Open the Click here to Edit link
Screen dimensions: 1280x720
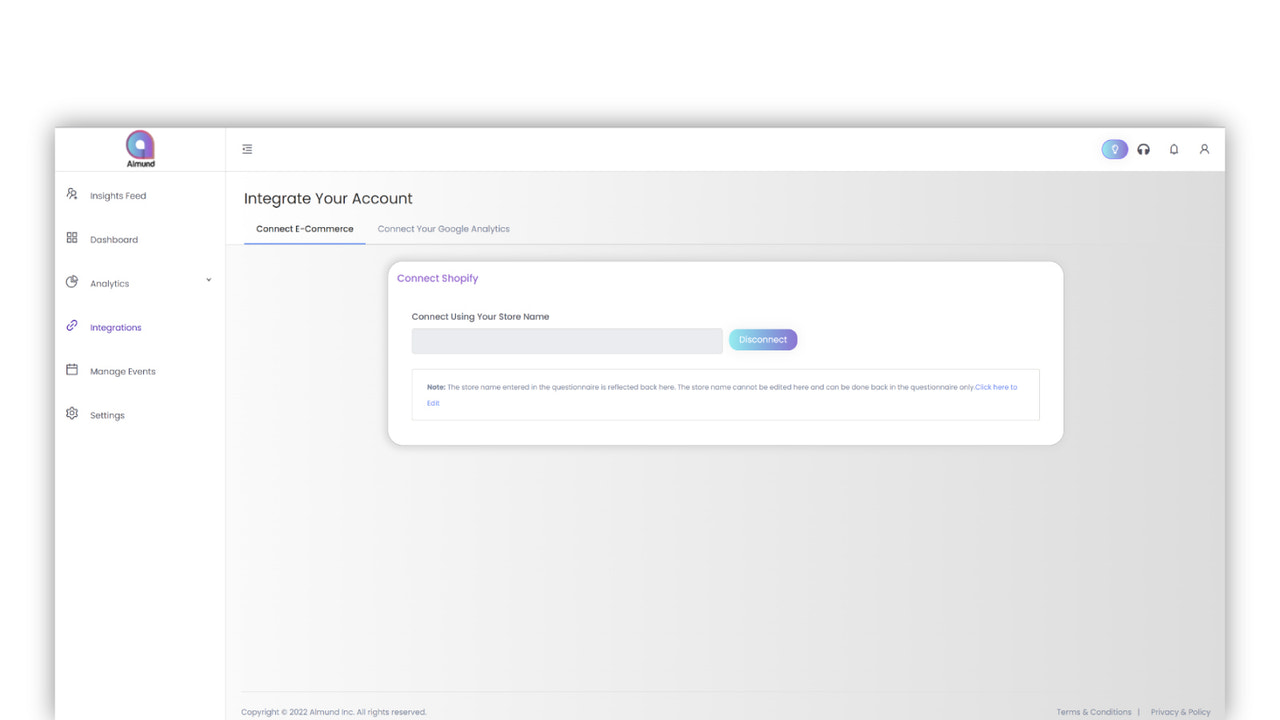click(996, 387)
